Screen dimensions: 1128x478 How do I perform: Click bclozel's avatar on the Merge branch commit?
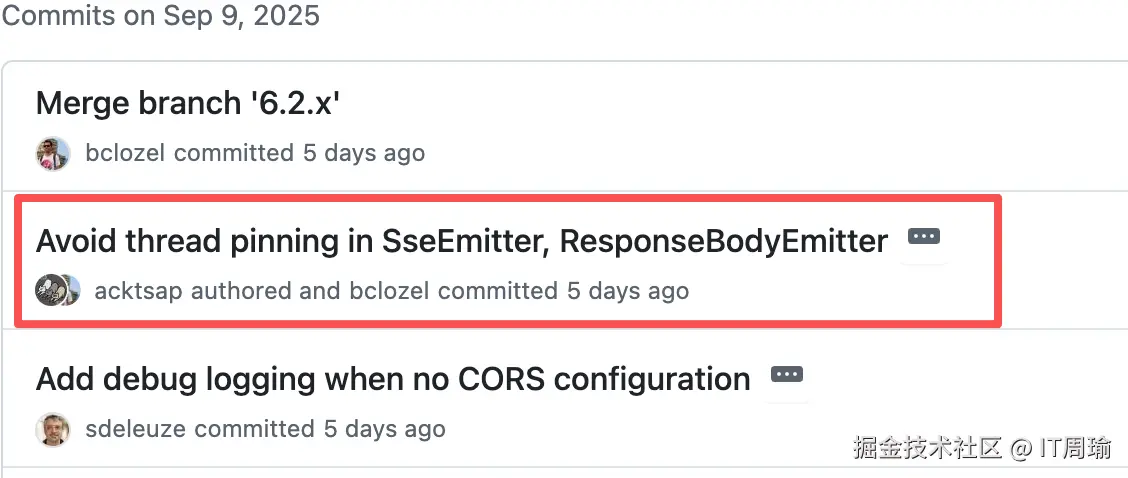click(53, 154)
